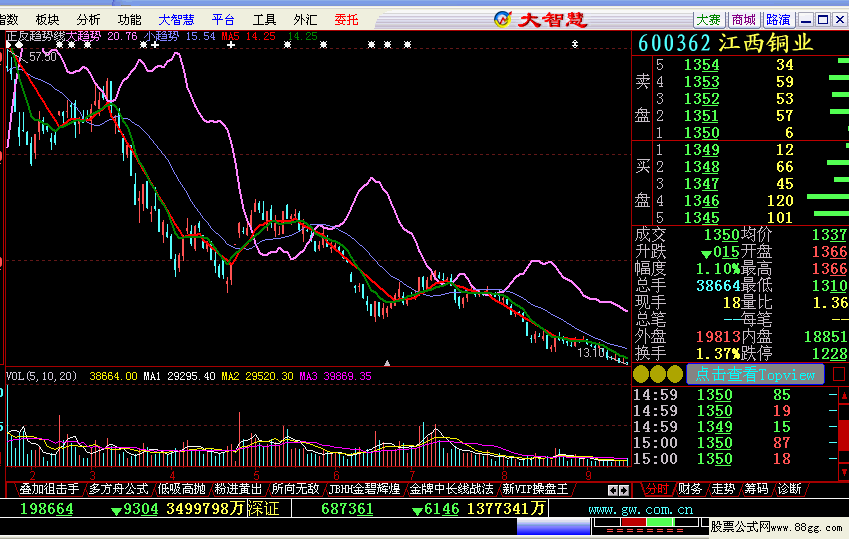849x539 pixels.
Task: Click the 深证 label in the status bar
Action: click(x=264, y=509)
